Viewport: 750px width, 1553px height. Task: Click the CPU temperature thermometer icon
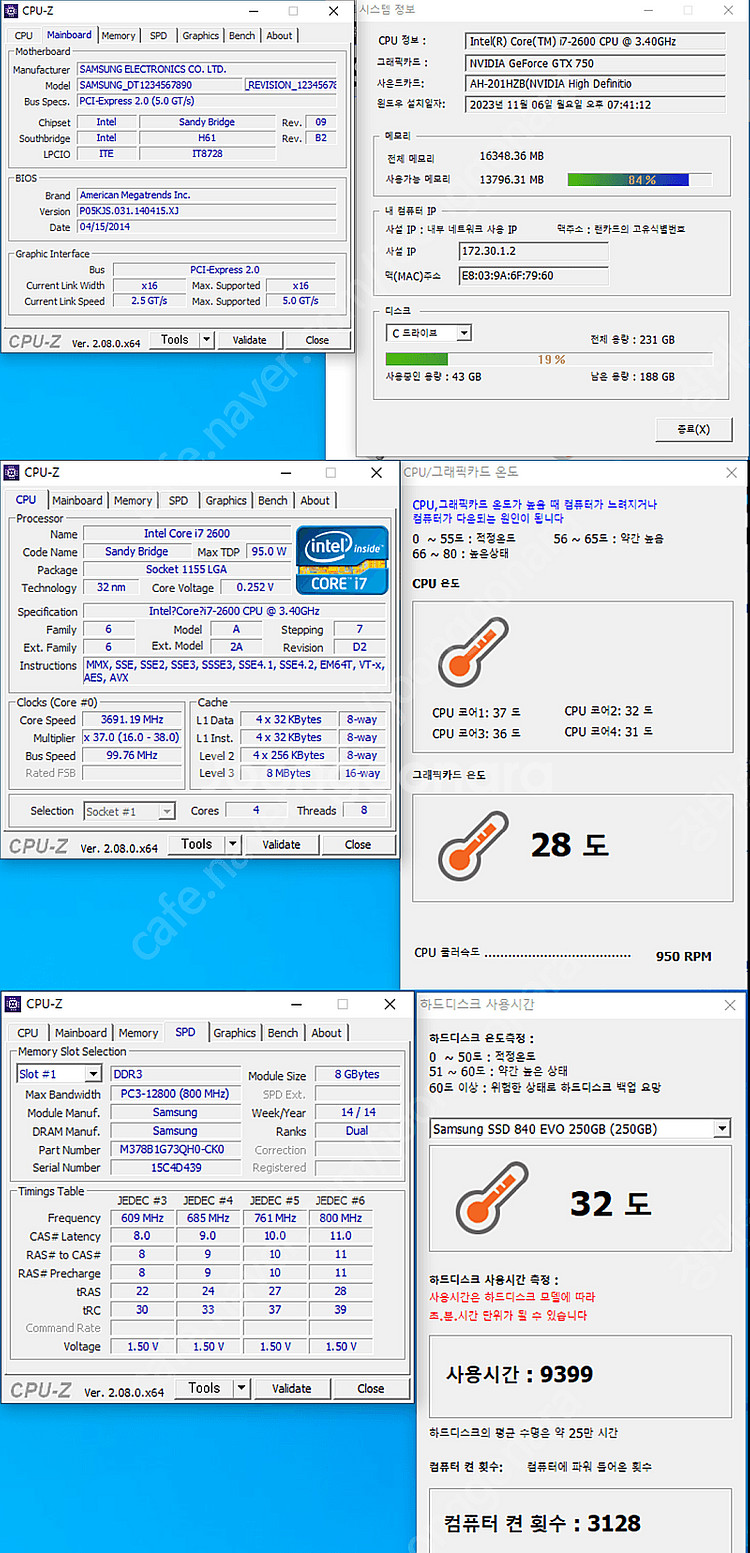pyautogui.click(x=473, y=650)
